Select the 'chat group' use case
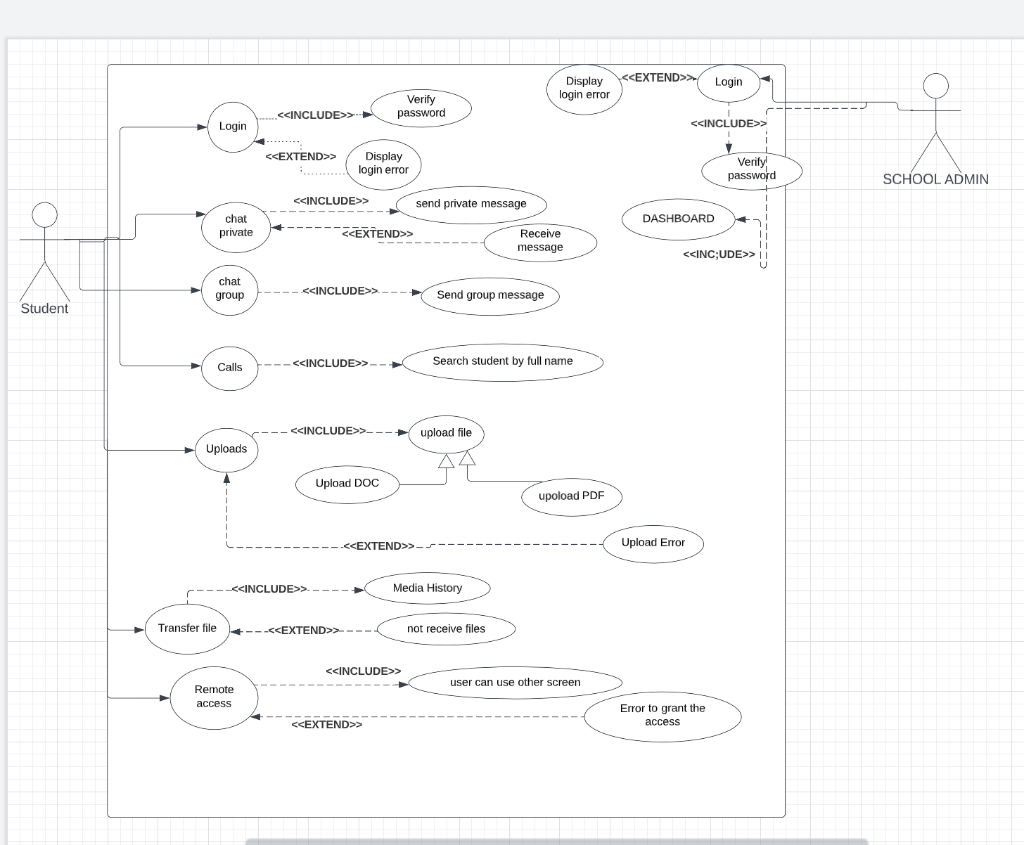 229,289
